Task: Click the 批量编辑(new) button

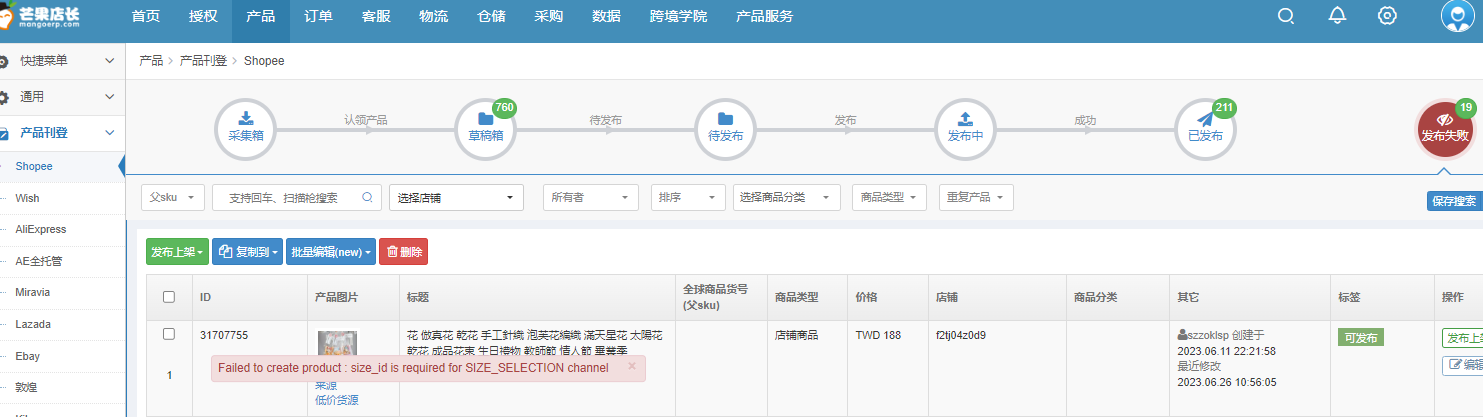Action: pyautogui.click(x=331, y=252)
